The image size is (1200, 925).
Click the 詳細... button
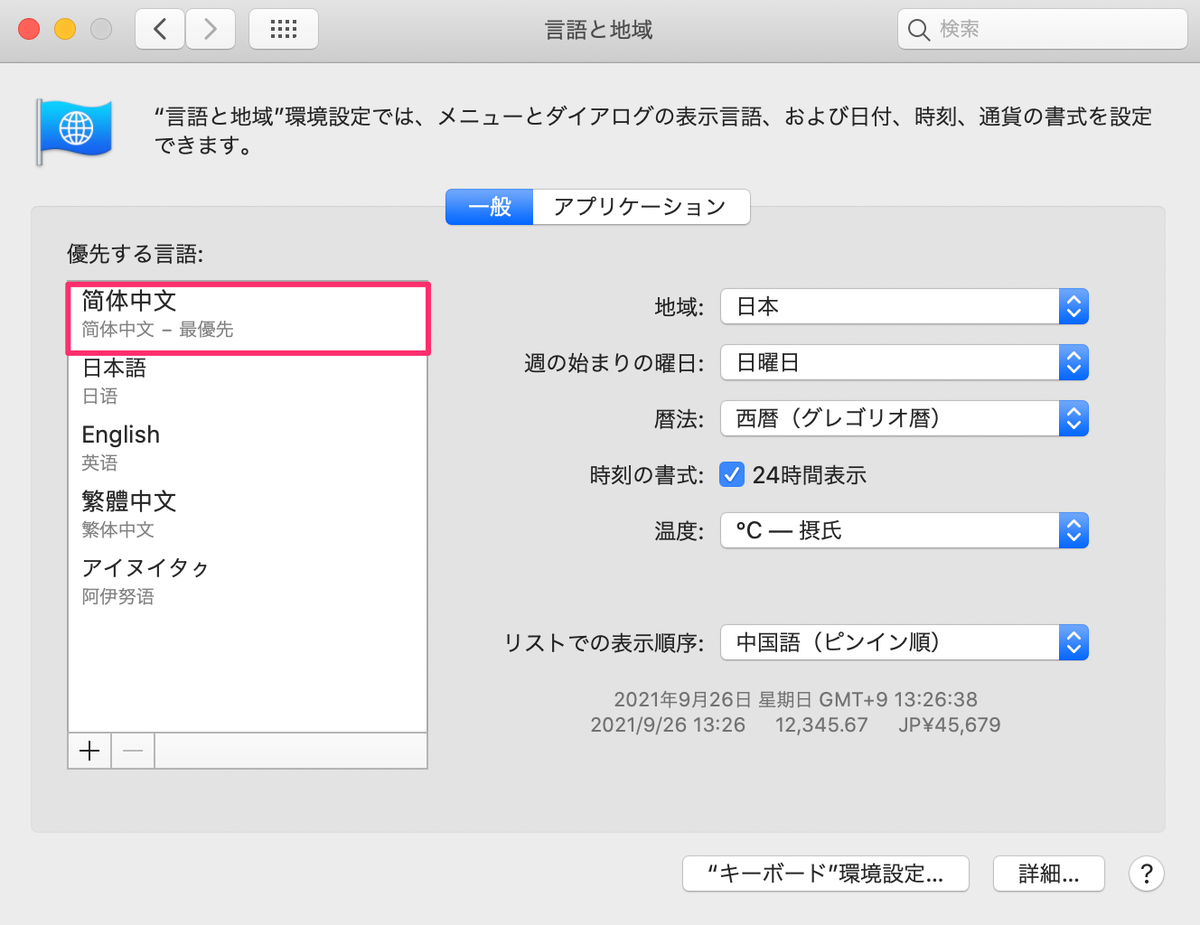coord(1049,873)
